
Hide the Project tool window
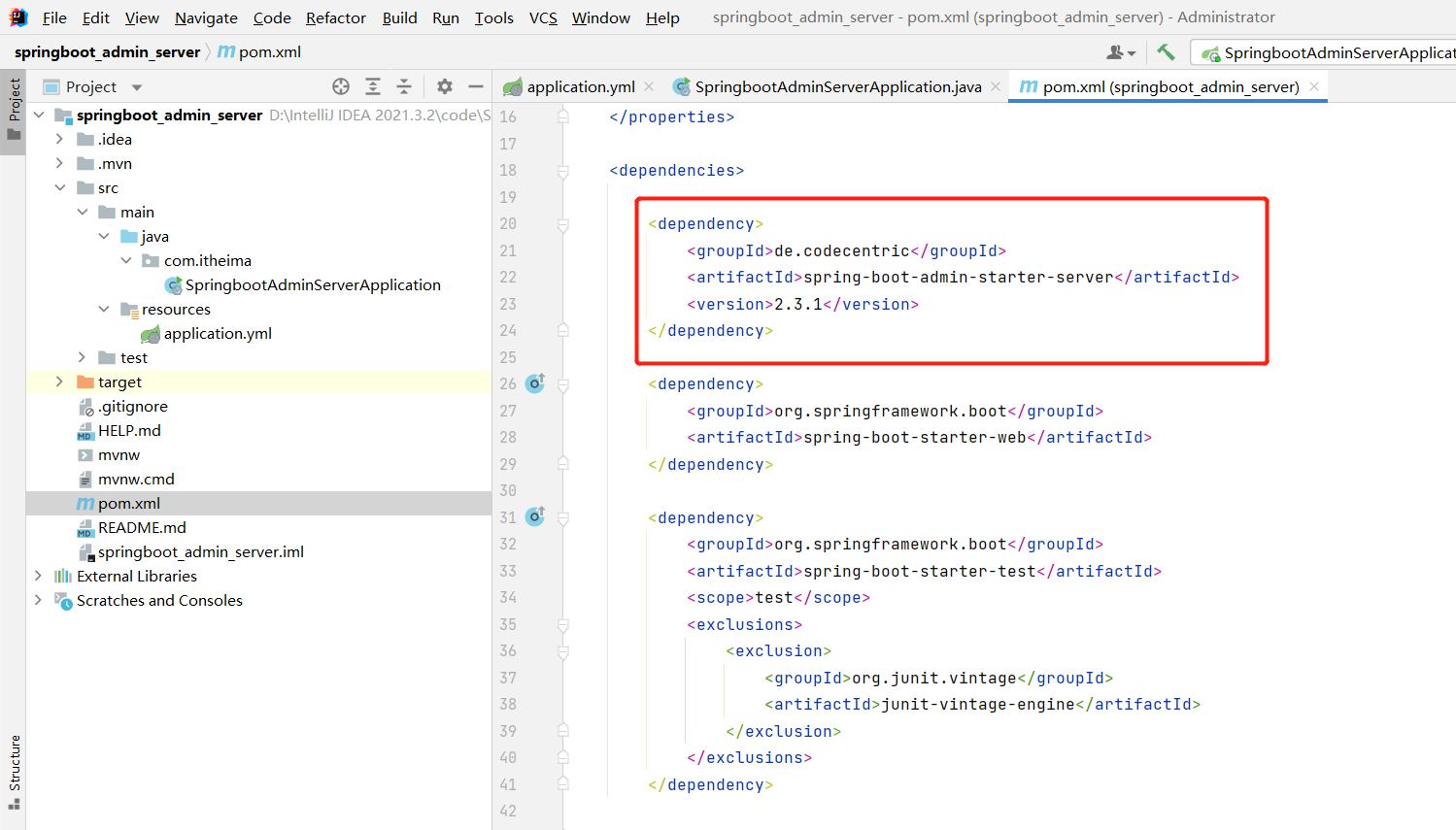pyautogui.click(x=476, y=86)
